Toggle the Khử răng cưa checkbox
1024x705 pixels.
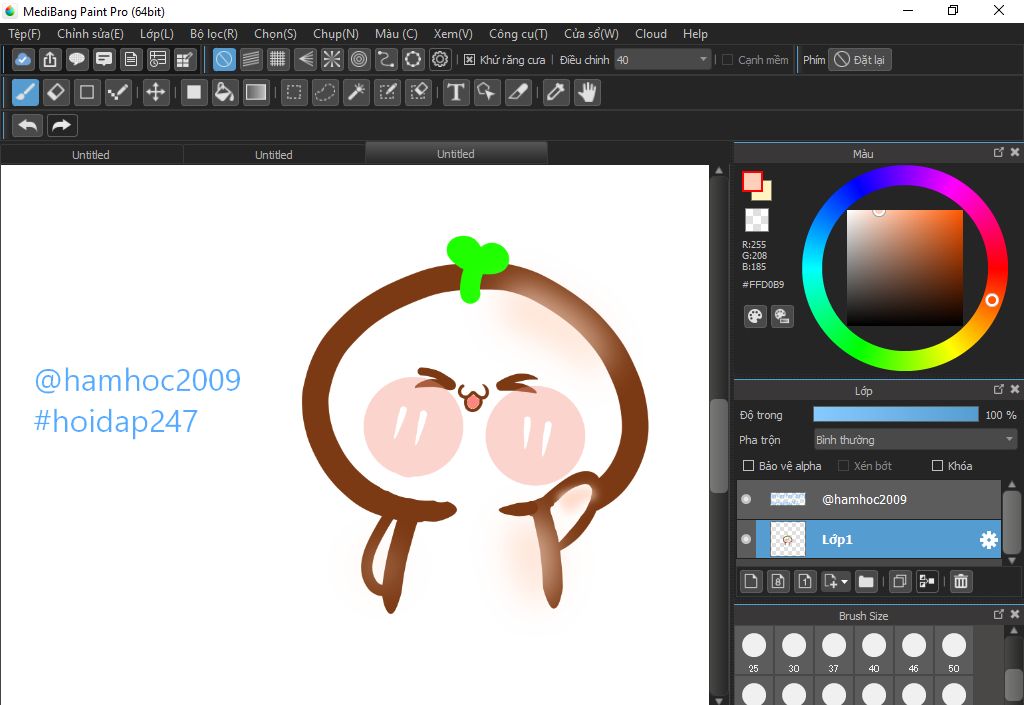[x=470, y=60]
